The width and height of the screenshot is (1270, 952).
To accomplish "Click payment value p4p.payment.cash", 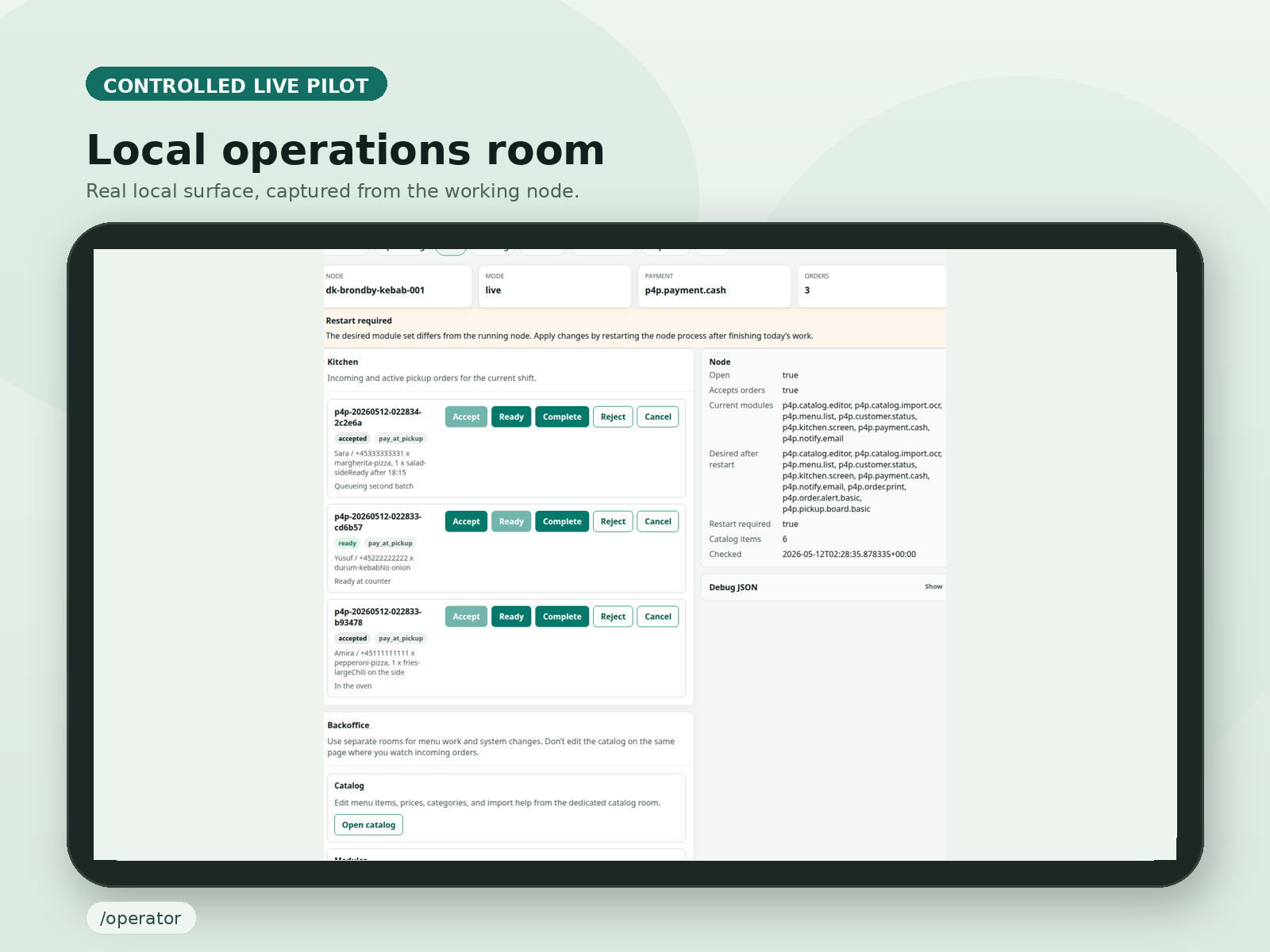I will (685, 290).
